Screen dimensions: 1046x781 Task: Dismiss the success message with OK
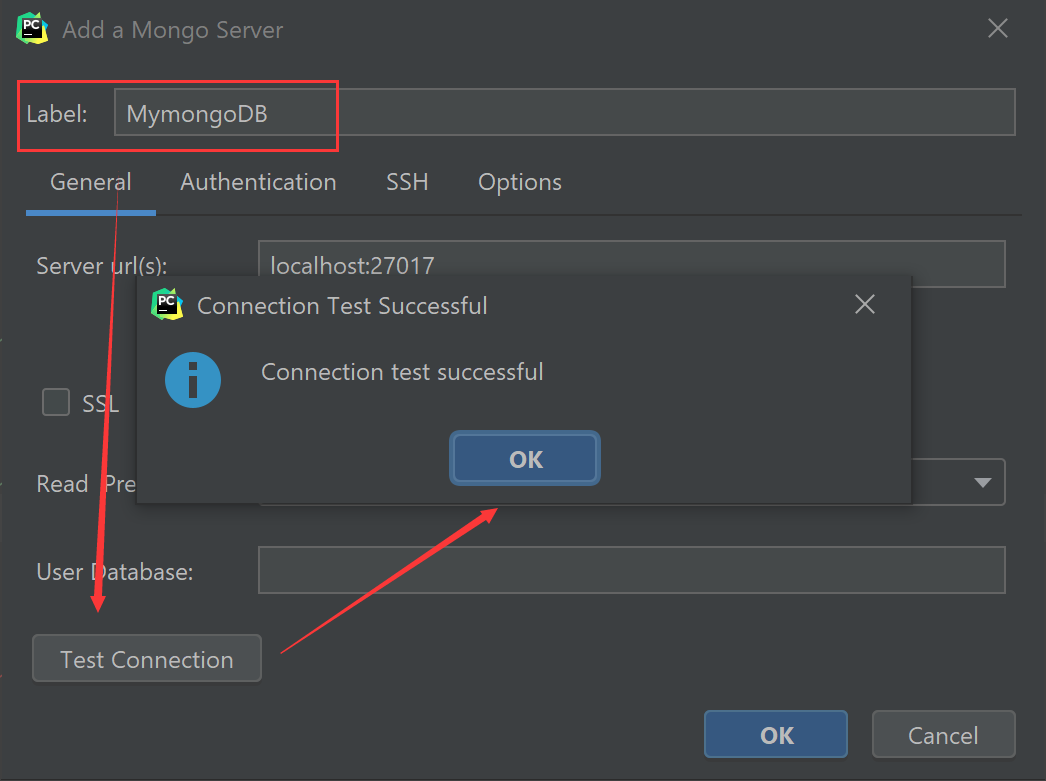pos(524,458)
